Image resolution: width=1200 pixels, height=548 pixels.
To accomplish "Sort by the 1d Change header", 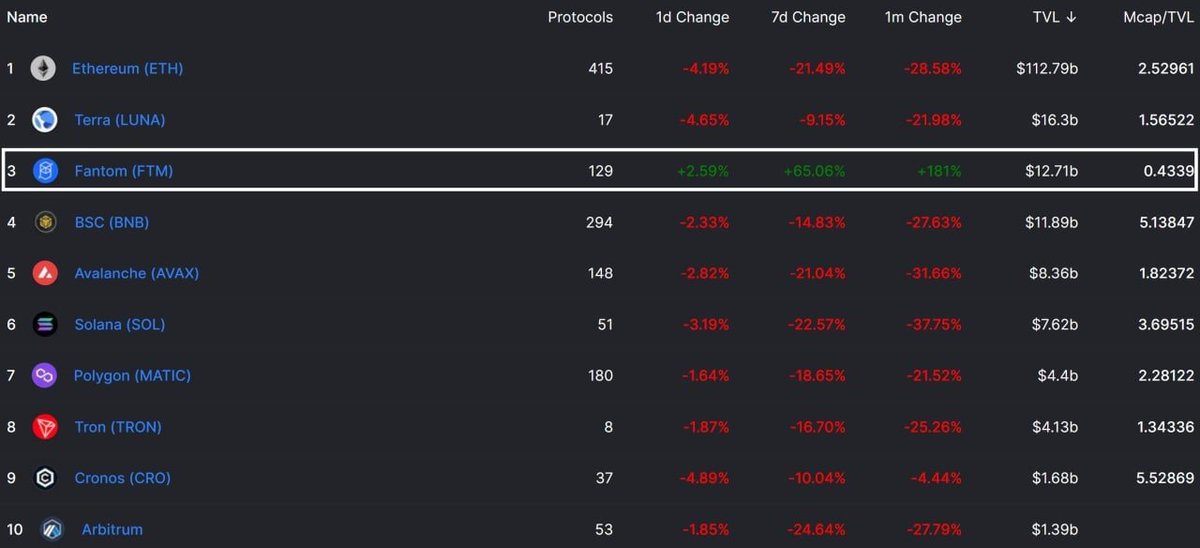I will (692, 17).
